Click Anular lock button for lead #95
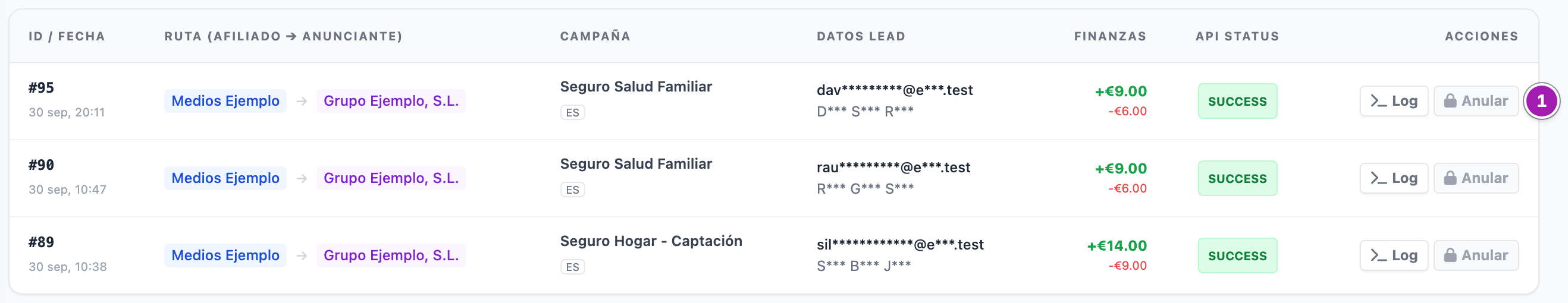The image size is (1568, 303). click(x=1475, y=101)
